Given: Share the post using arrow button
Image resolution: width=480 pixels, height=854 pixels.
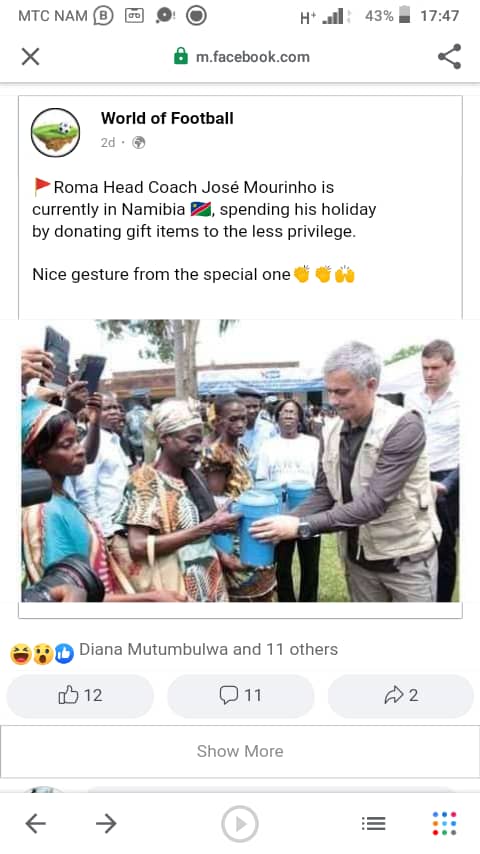Looking at the screenshot, I should (401, 696).
